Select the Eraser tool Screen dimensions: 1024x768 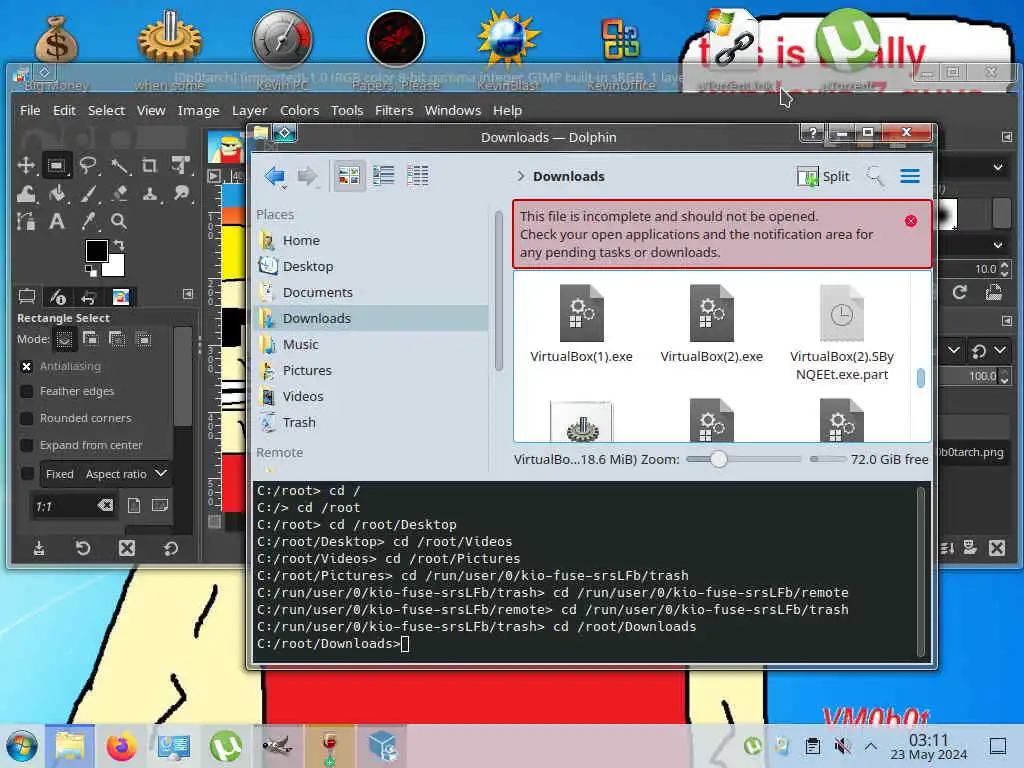[x=119, y=193]
